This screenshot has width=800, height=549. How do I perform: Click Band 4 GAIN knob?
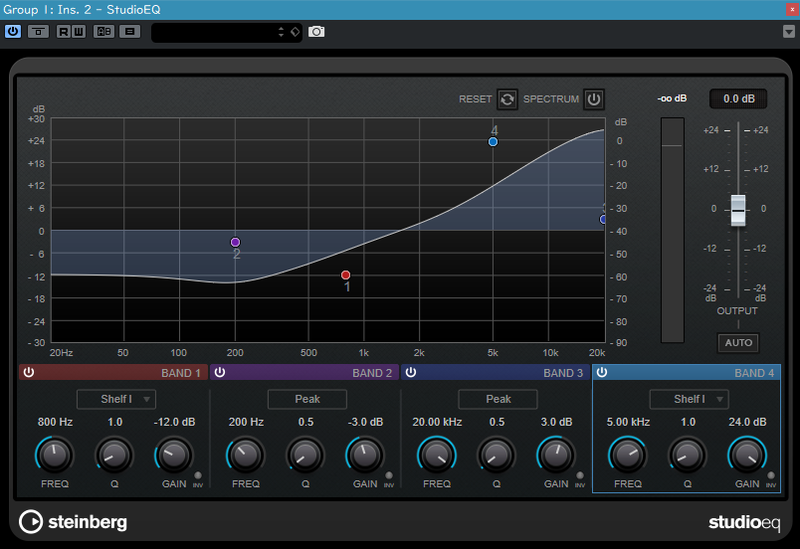point(747,455)
